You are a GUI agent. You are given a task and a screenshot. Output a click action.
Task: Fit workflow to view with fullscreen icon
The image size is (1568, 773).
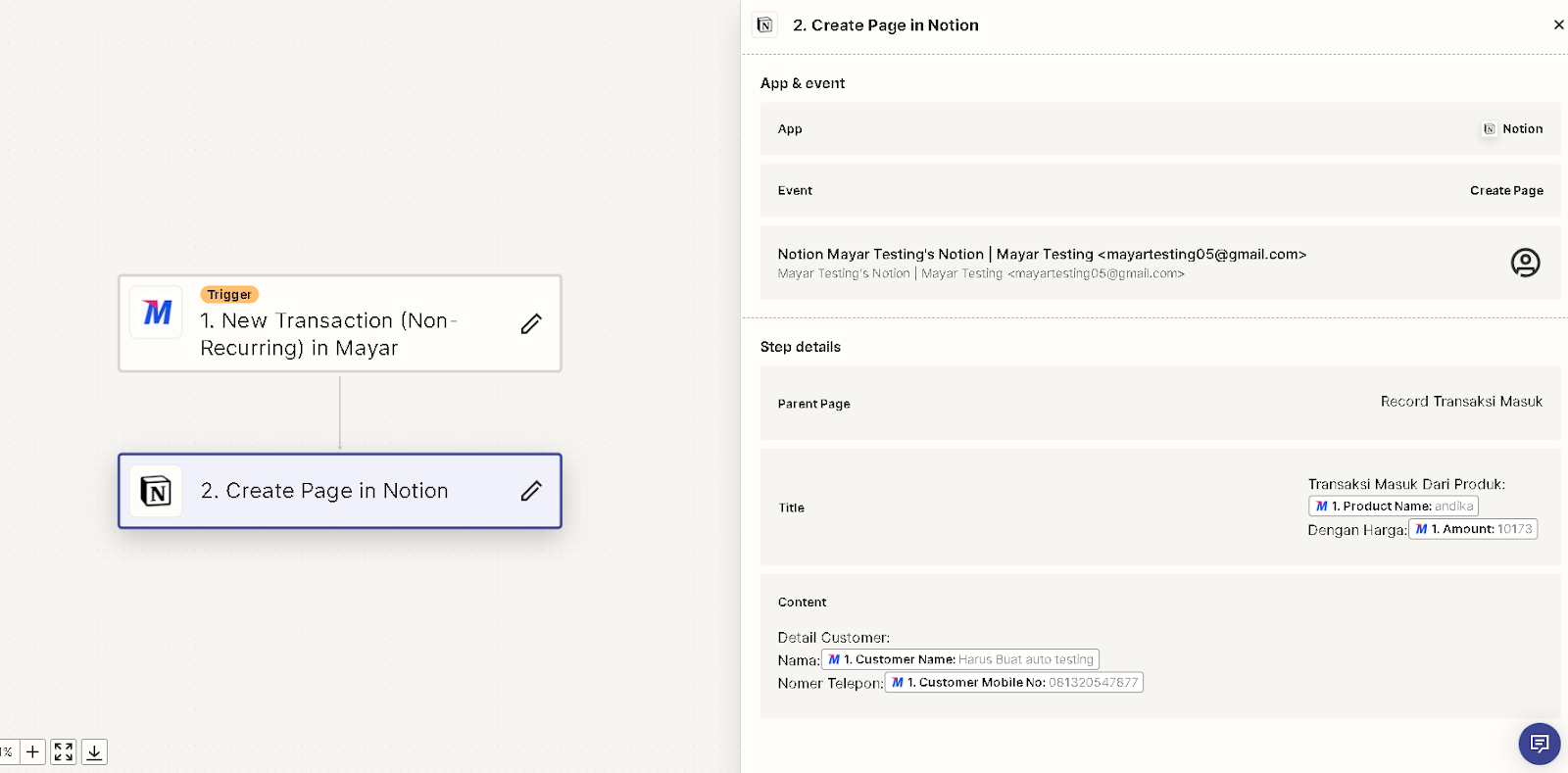pyautogui.click(x=64, y=751)
